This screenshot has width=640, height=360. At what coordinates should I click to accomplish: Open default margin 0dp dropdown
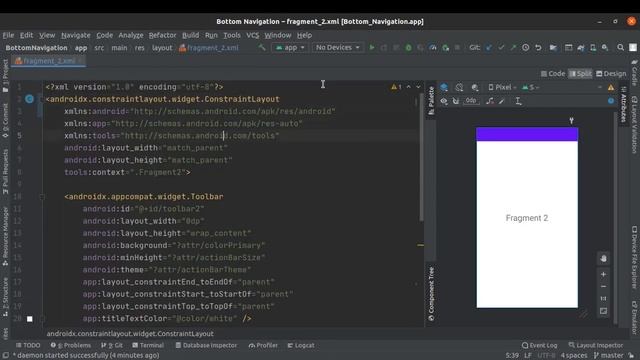point(471,101)
